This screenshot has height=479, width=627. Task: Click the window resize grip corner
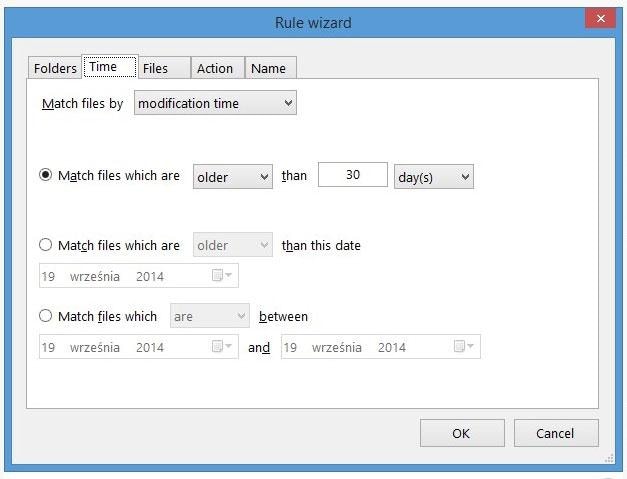click(x=609, y=459)
